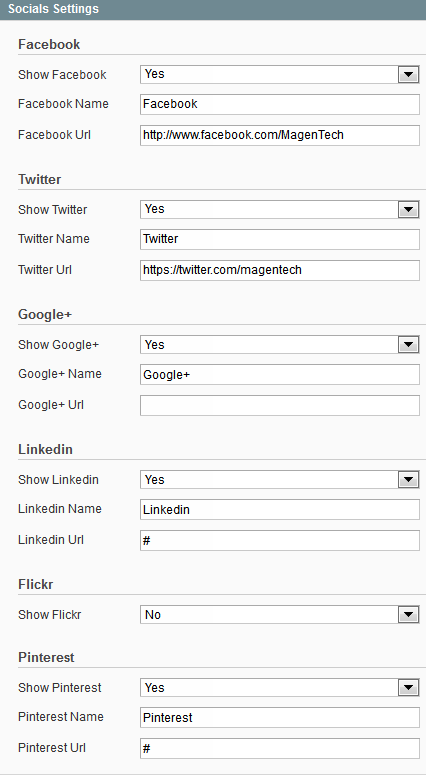Click the Show Facebook dropdown arrow button
This screenshot has height=775, width=426.
point(408,75)
